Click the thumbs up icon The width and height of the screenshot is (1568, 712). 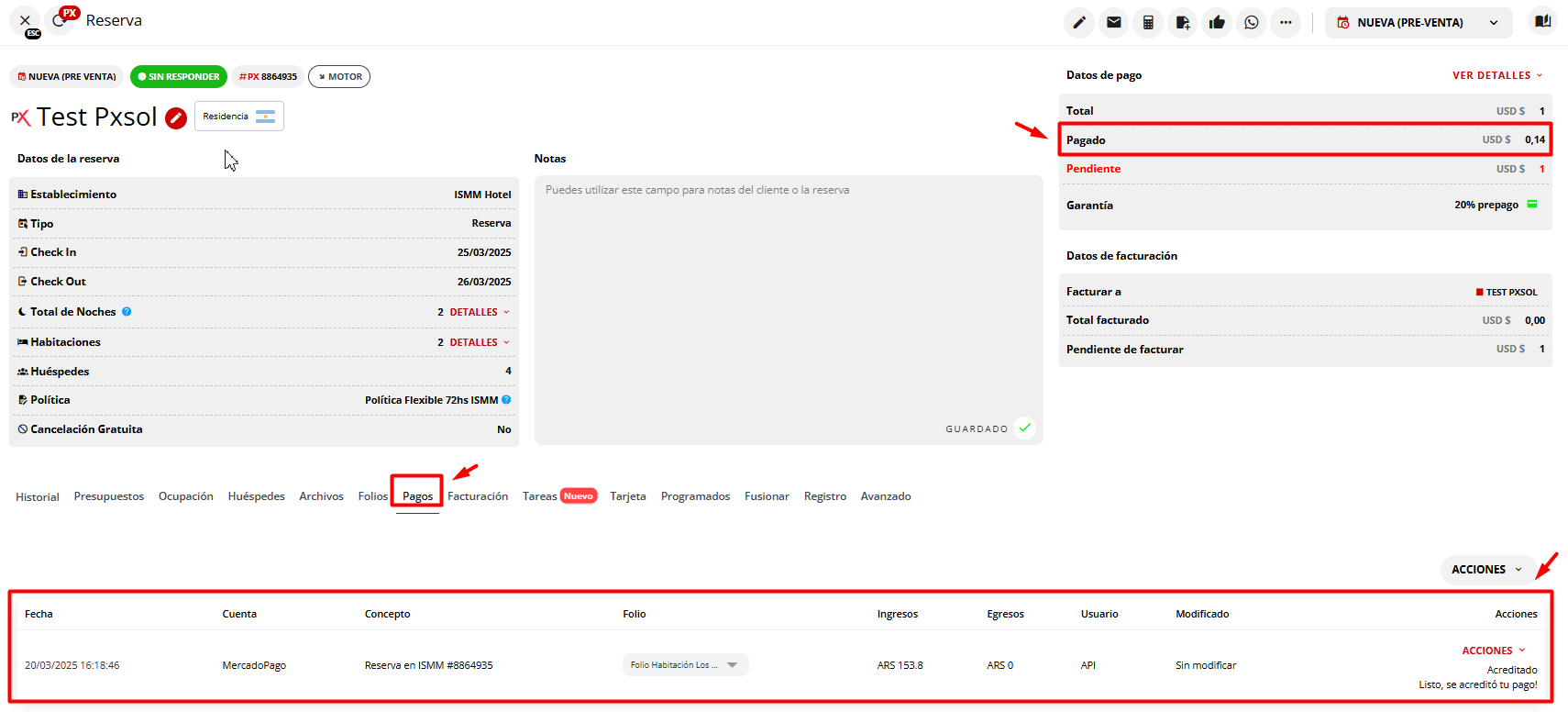coord(1217,23)
